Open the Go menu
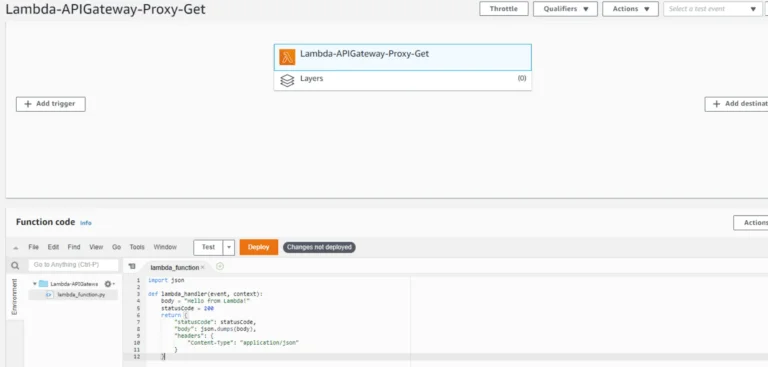Screen dimensions: 768x367 click(x=117, y=247)
